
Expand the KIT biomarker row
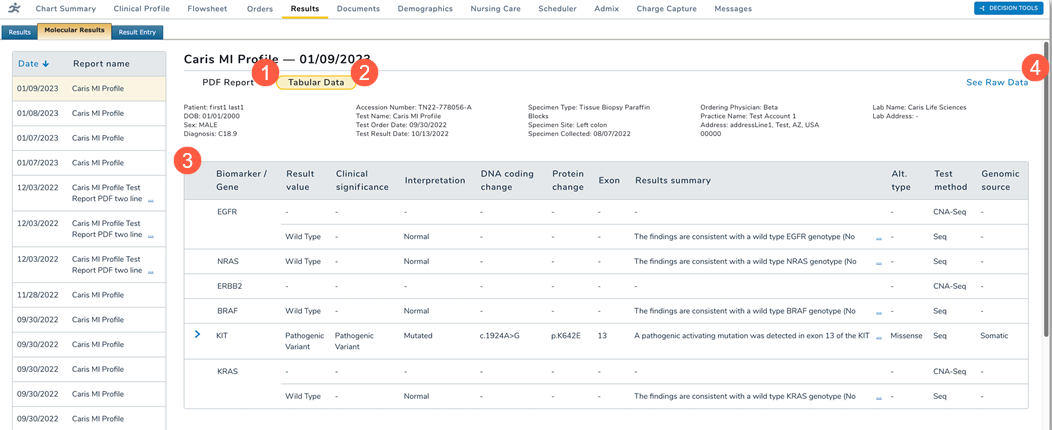point(197,335)
